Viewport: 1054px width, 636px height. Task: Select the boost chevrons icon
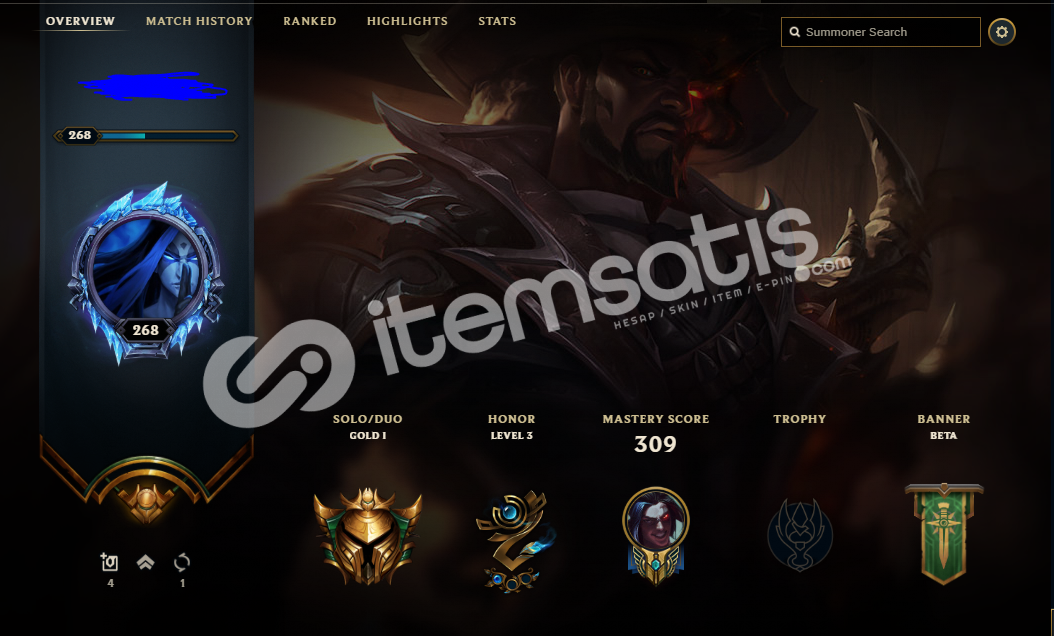[145, 562]
